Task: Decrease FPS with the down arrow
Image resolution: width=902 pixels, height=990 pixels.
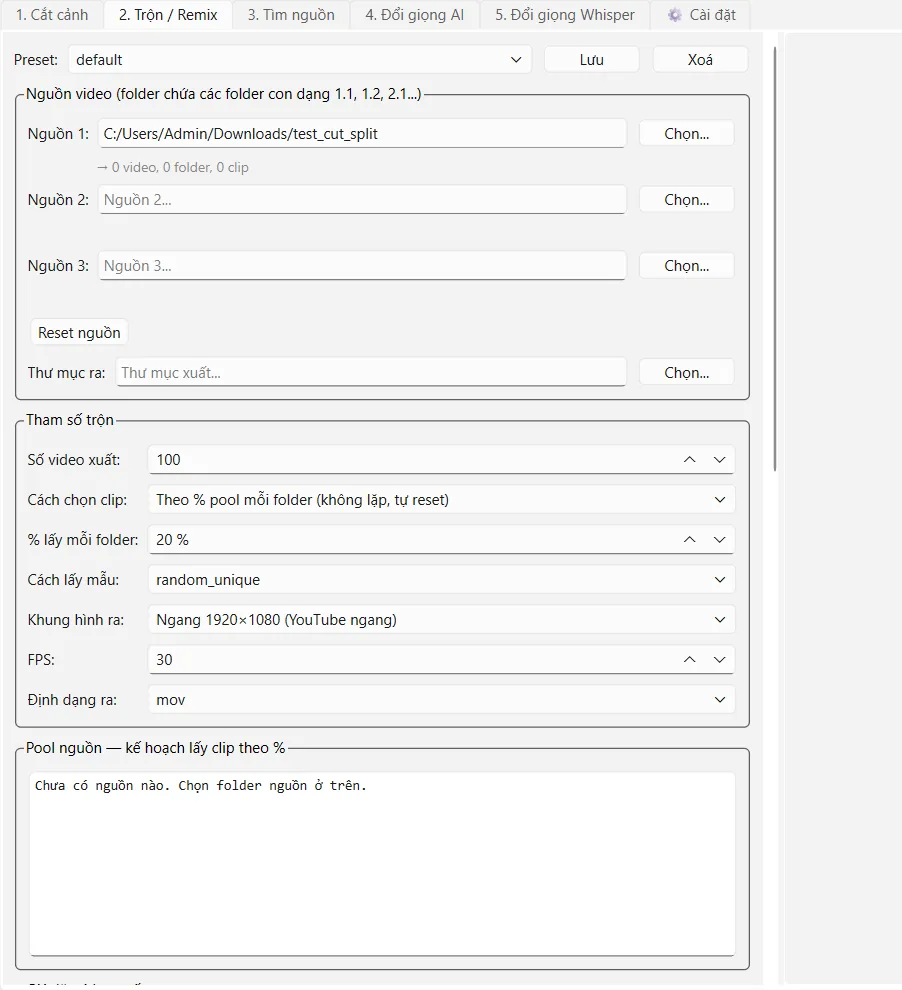Action: click(x=720, y=660)
